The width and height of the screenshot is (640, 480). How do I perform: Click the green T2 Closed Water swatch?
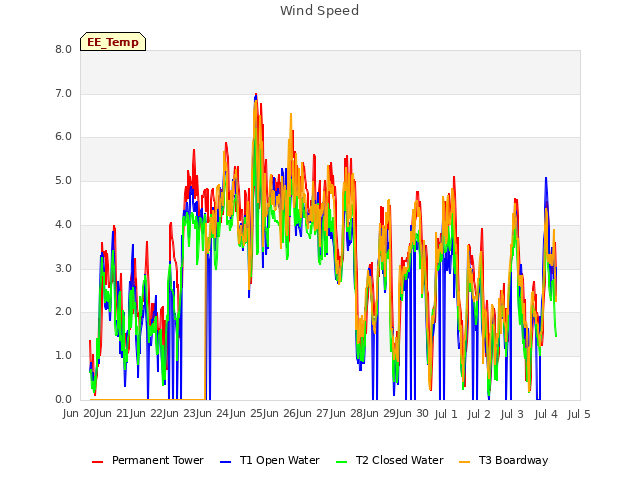[x=341, y=462]
